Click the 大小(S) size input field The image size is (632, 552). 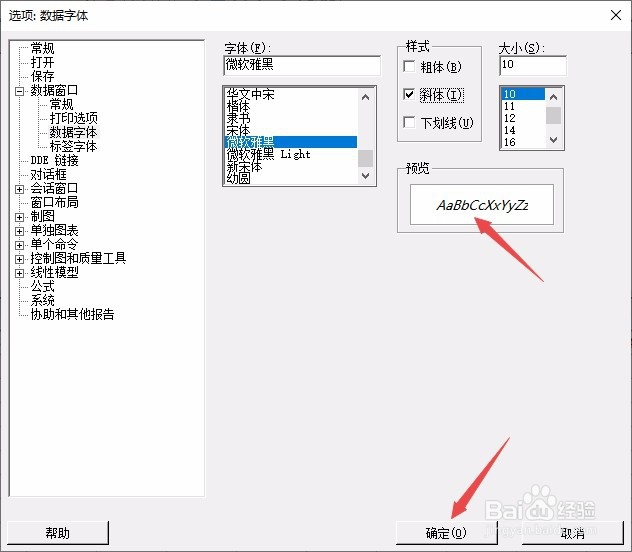pos(533,65)
